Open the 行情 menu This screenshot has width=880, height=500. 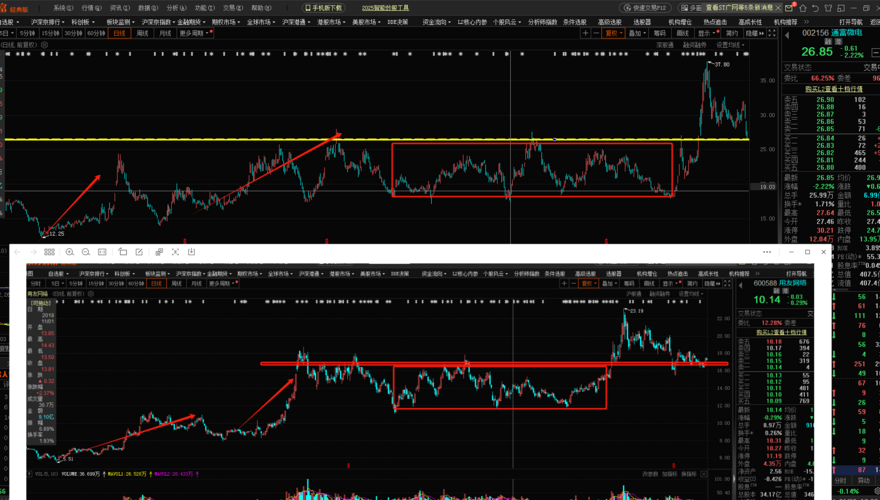[x=91, y=8]
